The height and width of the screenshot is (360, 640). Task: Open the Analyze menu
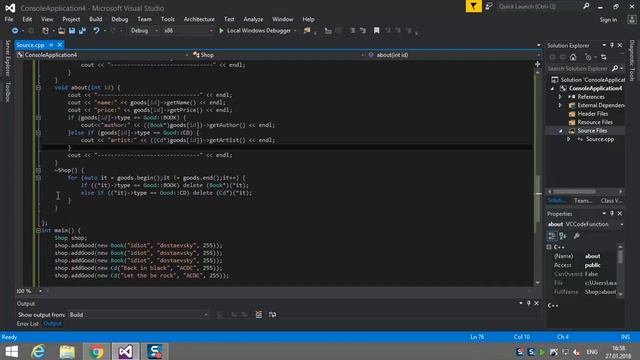click(x=253, y=19)
